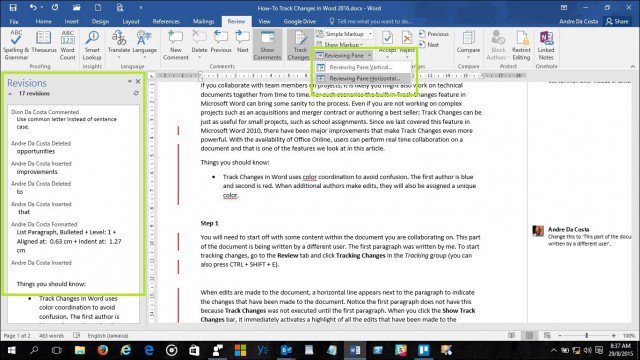This screenshot has height=360, width=640.
Task: Switch to Web Layout view
Action: tap(547, 335)
